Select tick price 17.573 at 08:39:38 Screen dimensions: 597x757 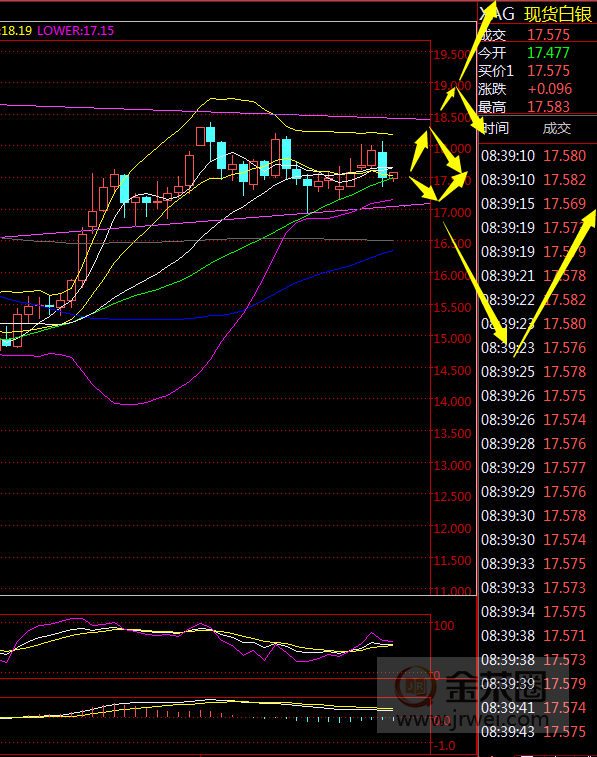565,660
